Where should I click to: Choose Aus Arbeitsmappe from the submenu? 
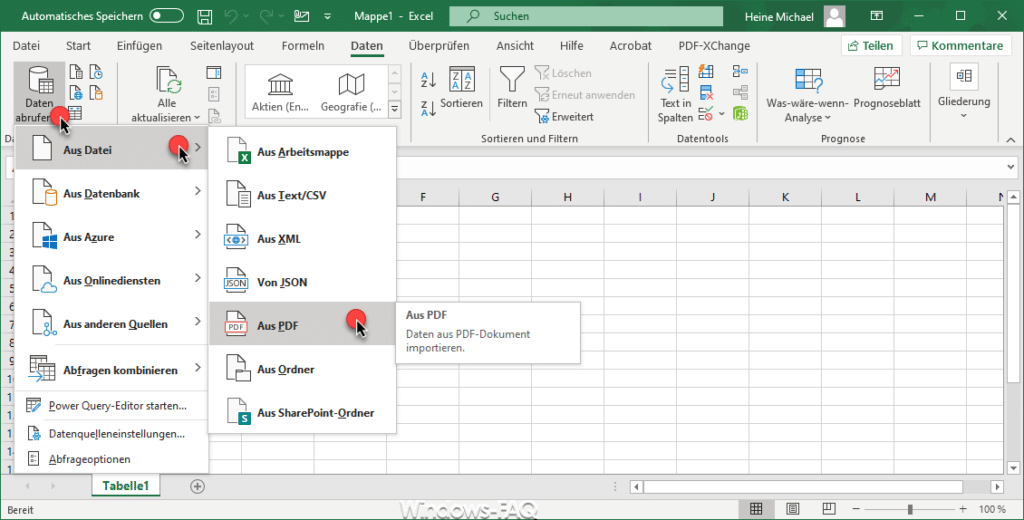pos(302,152)
